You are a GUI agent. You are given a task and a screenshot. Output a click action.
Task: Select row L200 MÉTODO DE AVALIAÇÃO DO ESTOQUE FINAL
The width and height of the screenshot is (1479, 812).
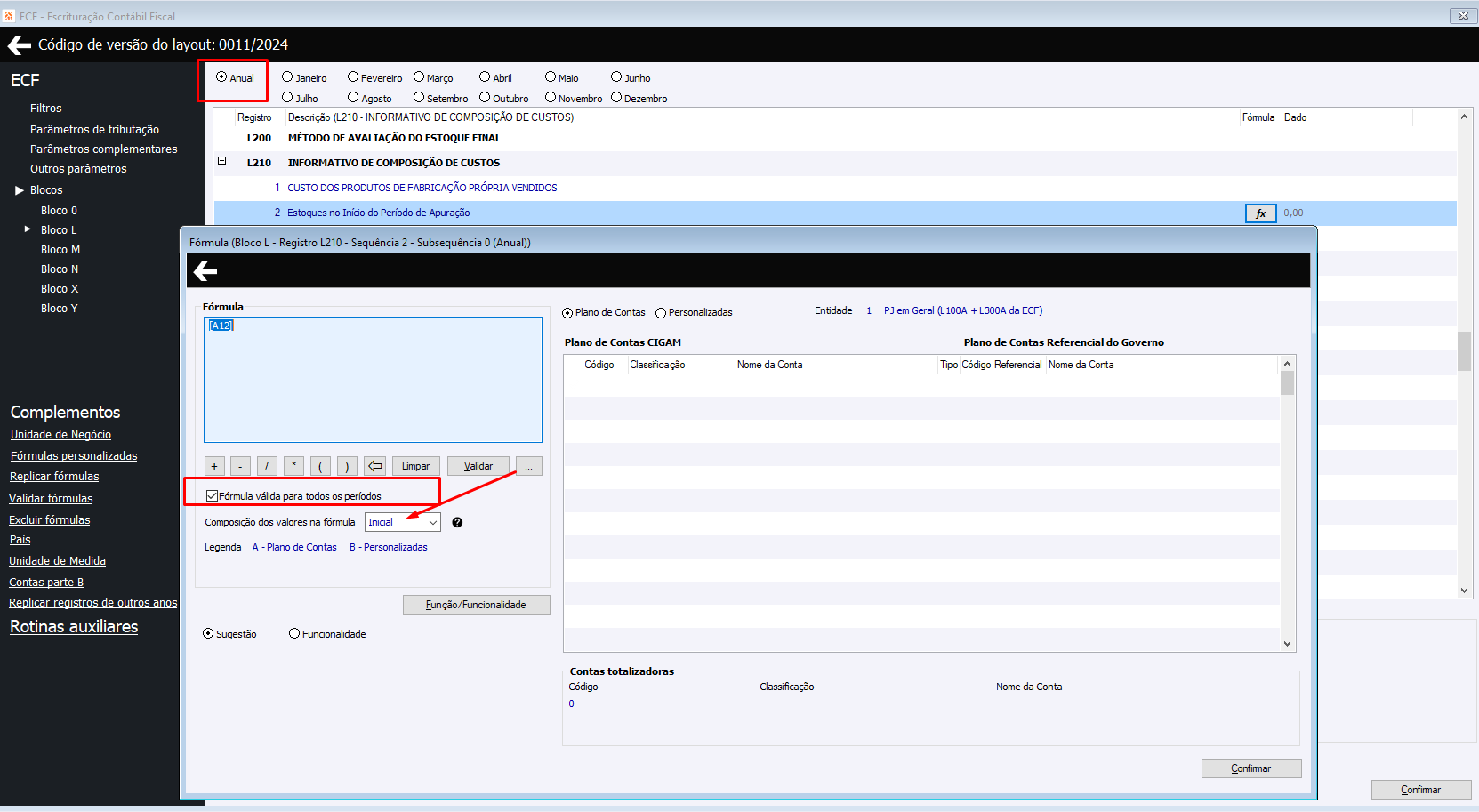click(x=834, y=138)
